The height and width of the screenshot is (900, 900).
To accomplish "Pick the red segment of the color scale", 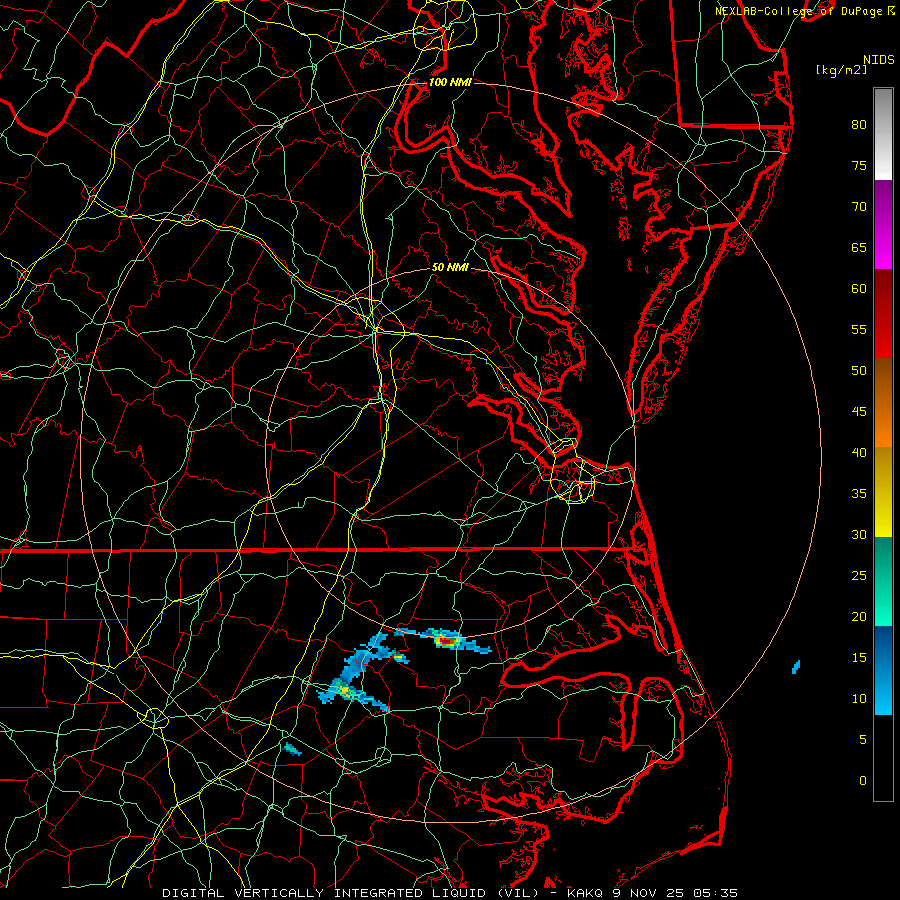I will tap(883, 313).
